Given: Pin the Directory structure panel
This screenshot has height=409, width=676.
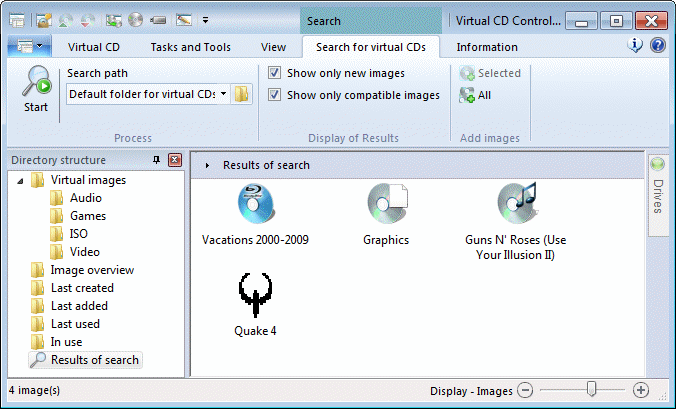Looking at the screenshot, I should coord(156,161).
